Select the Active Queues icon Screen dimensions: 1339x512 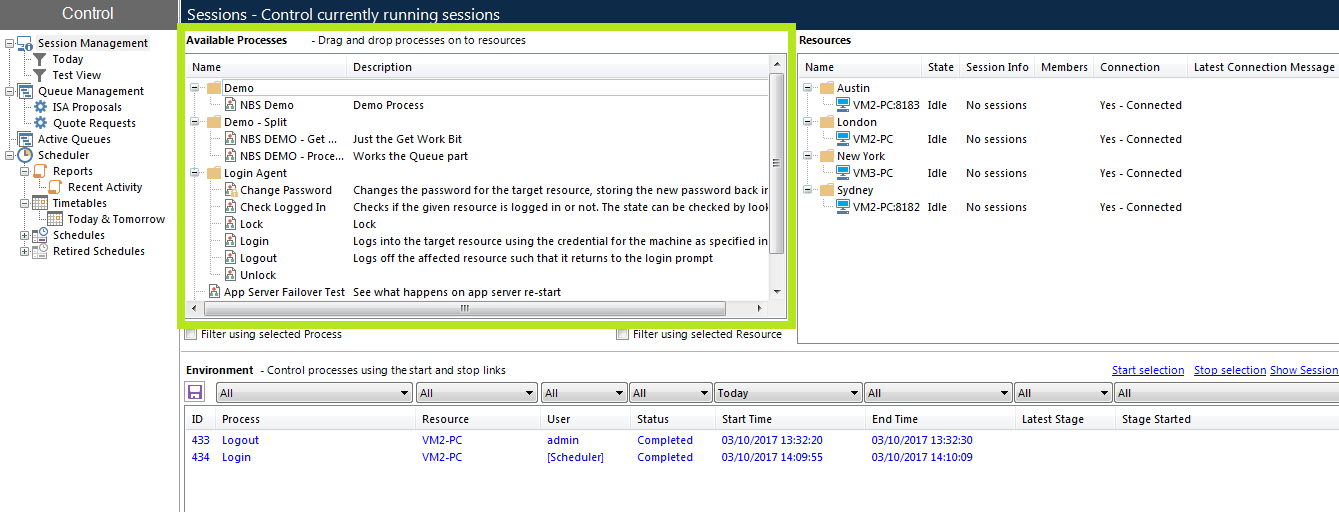coord(26,139)
